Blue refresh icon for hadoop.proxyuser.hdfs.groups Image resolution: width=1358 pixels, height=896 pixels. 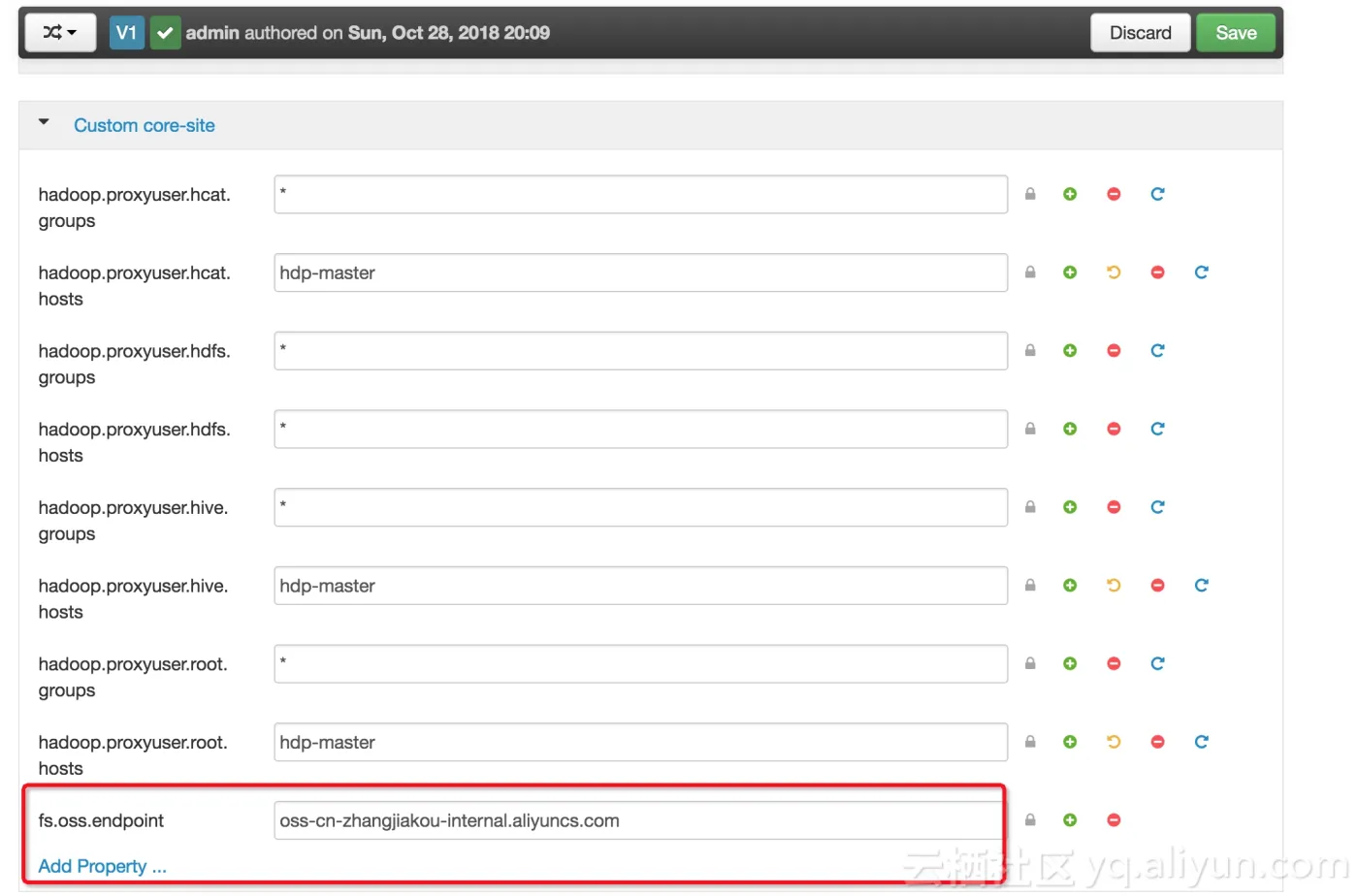click(1157, 351)
